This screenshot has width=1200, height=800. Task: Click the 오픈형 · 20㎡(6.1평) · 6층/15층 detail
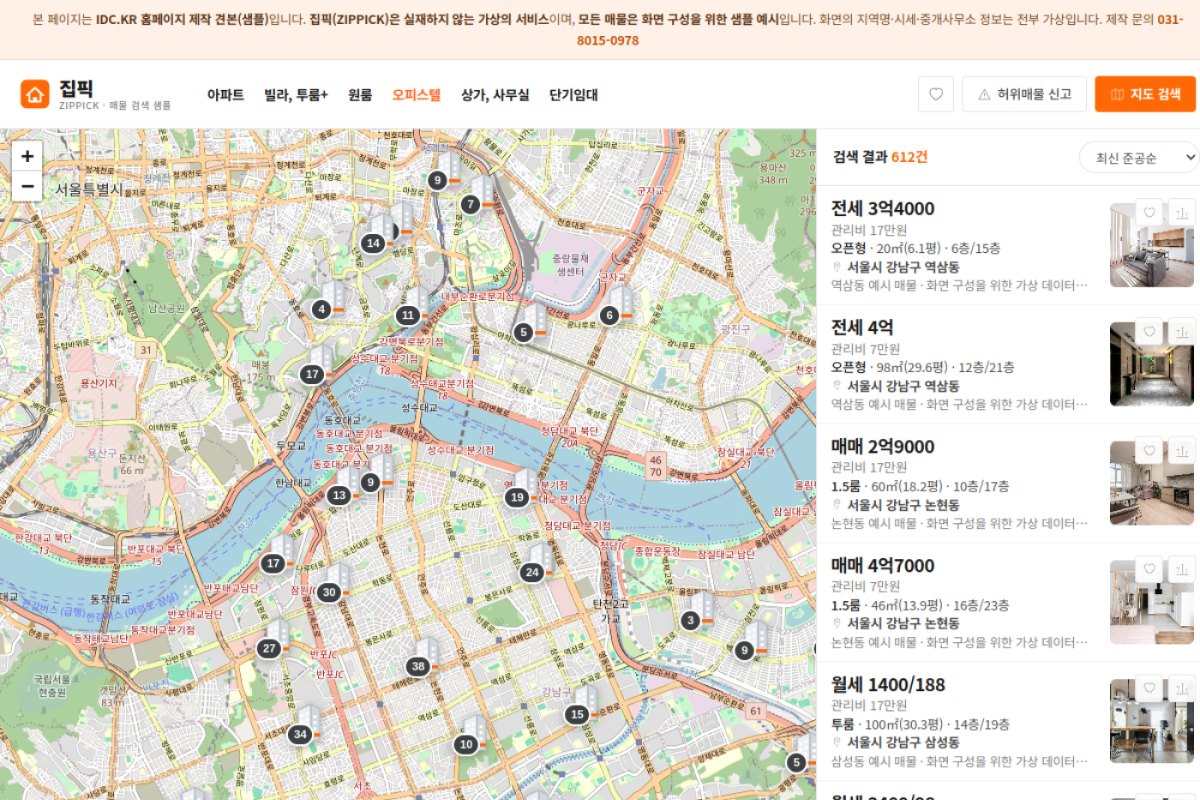pos(916,248)
